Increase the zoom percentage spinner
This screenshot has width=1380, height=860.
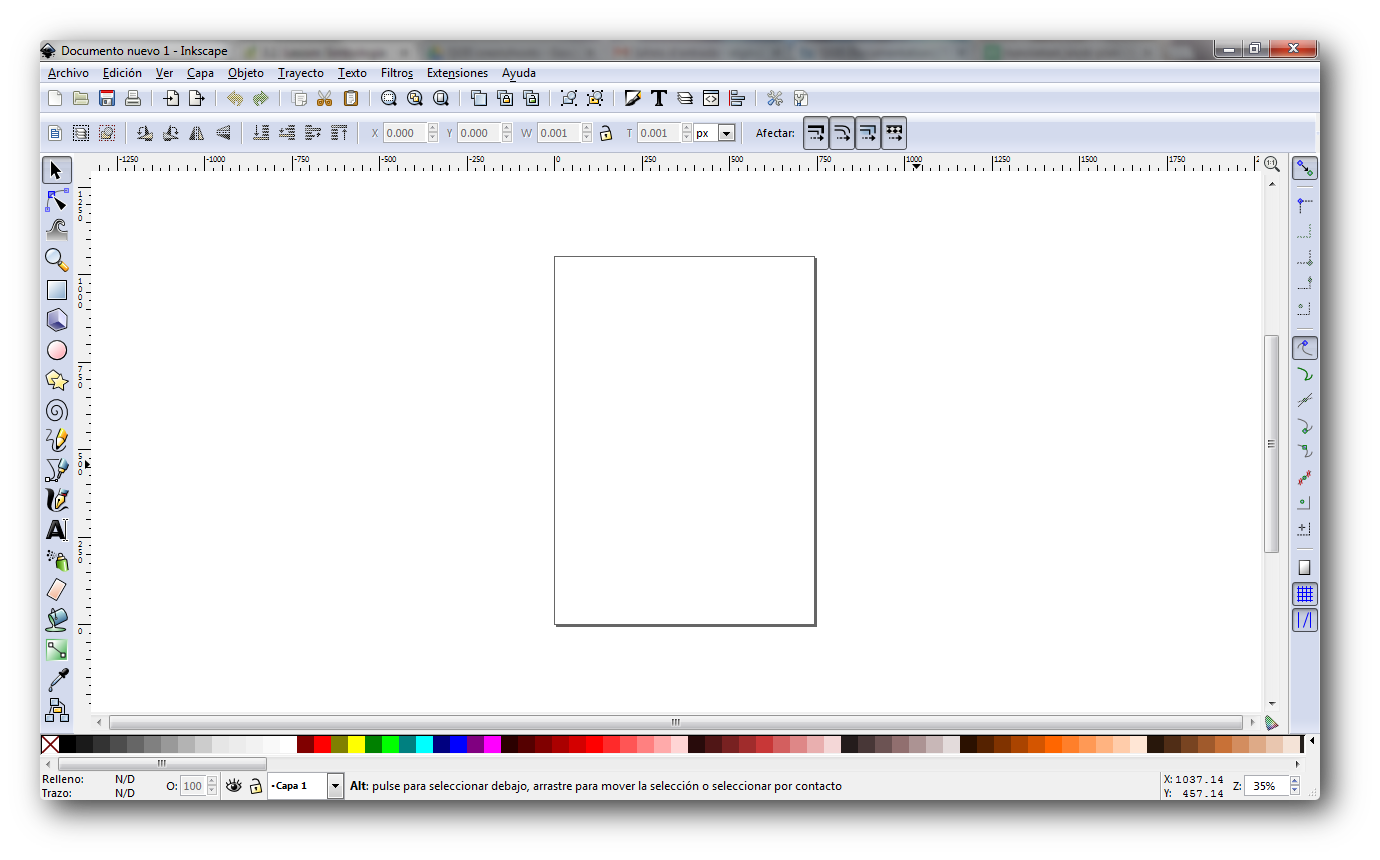(1295, 782)
